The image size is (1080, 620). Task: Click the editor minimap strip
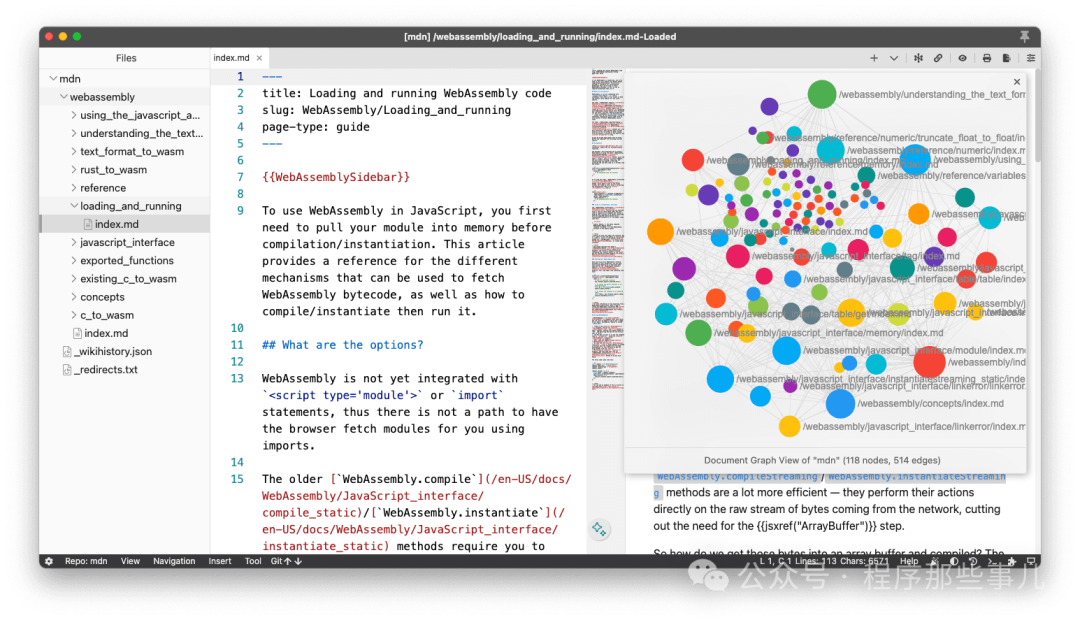click(x=608, y=231)
